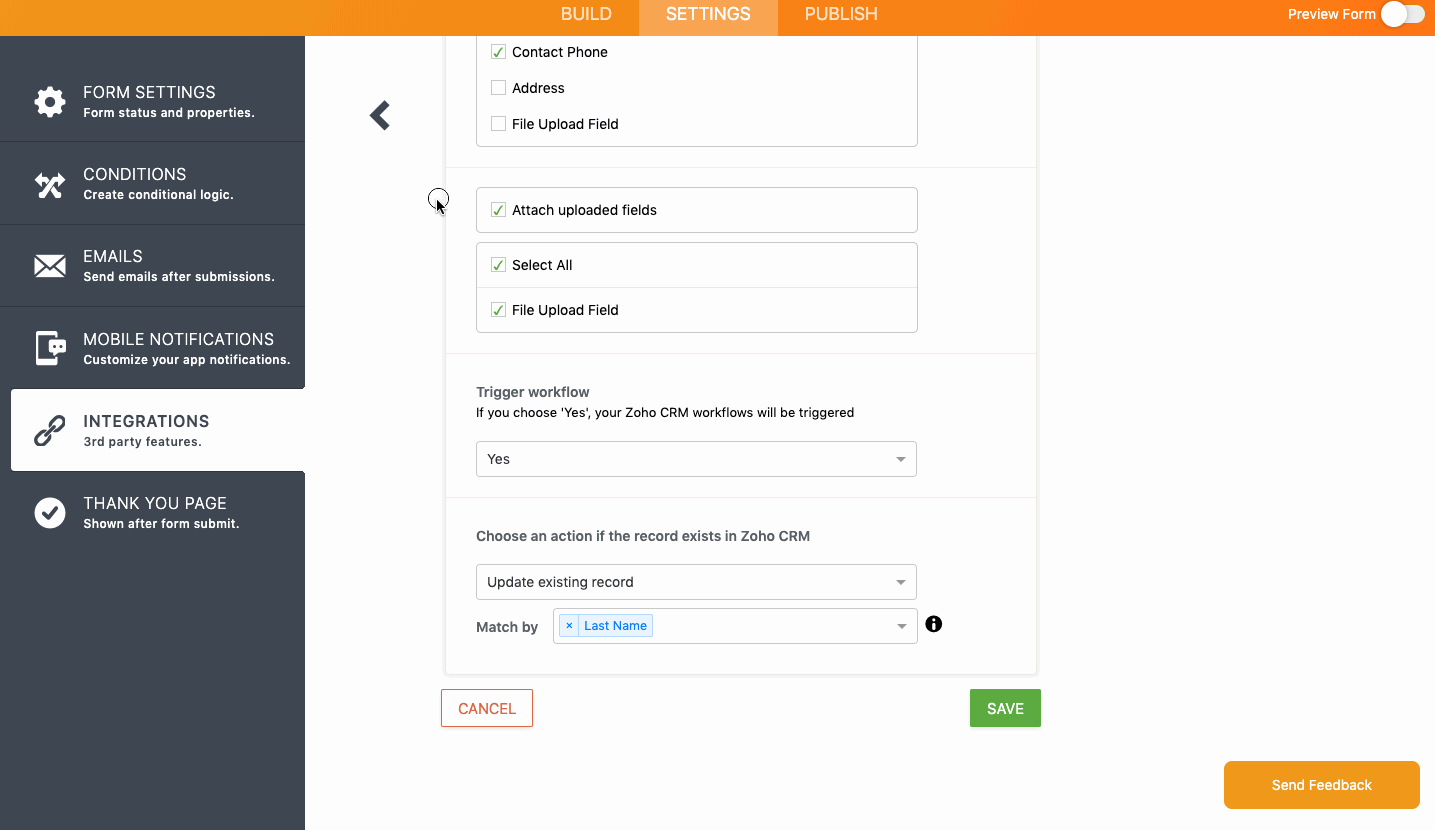The image size is (1435, 830).
Task: Click the Match by info icon
Action: point(934,624)
